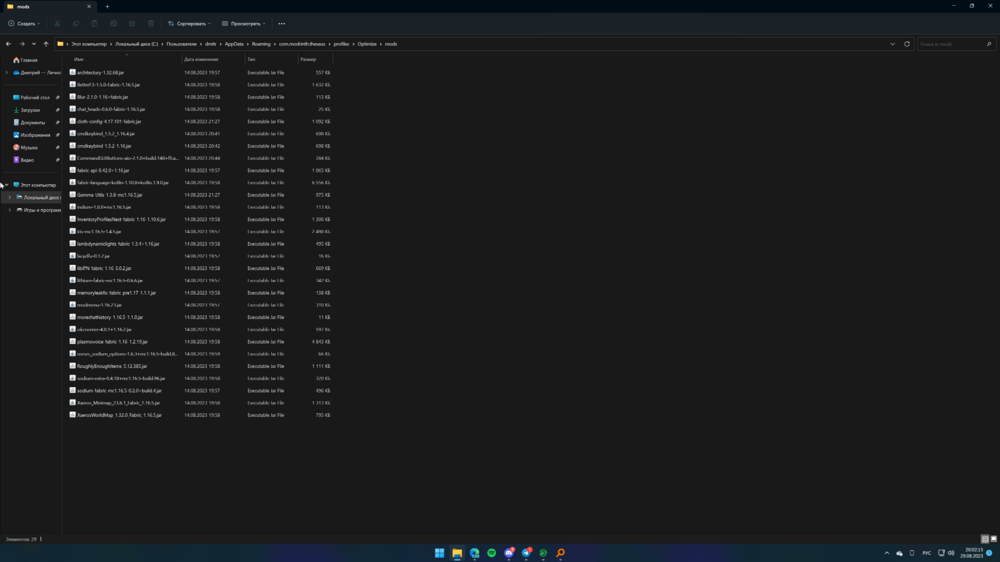Refresh the folder with the refresh icon
The image size is (1000, 562).
[907, 44]
